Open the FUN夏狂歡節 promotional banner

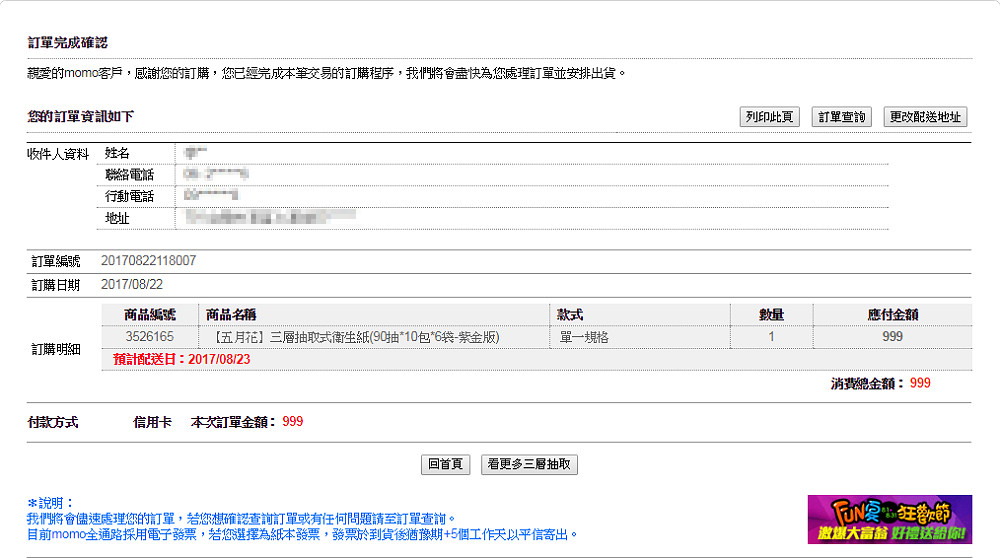click(x=890, y=519)
